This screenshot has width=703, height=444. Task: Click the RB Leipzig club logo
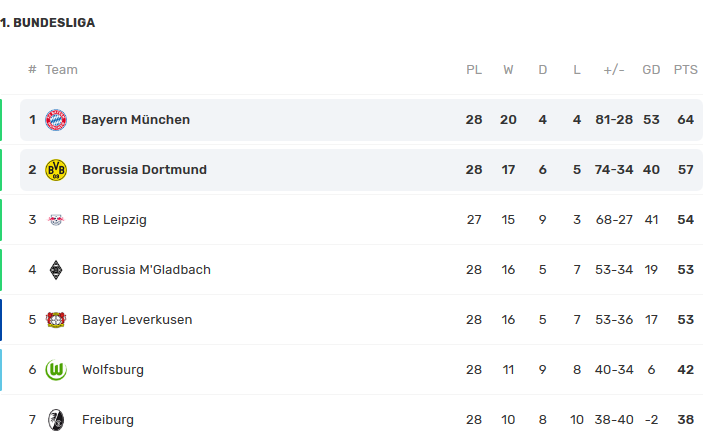(x=56, y=220)
